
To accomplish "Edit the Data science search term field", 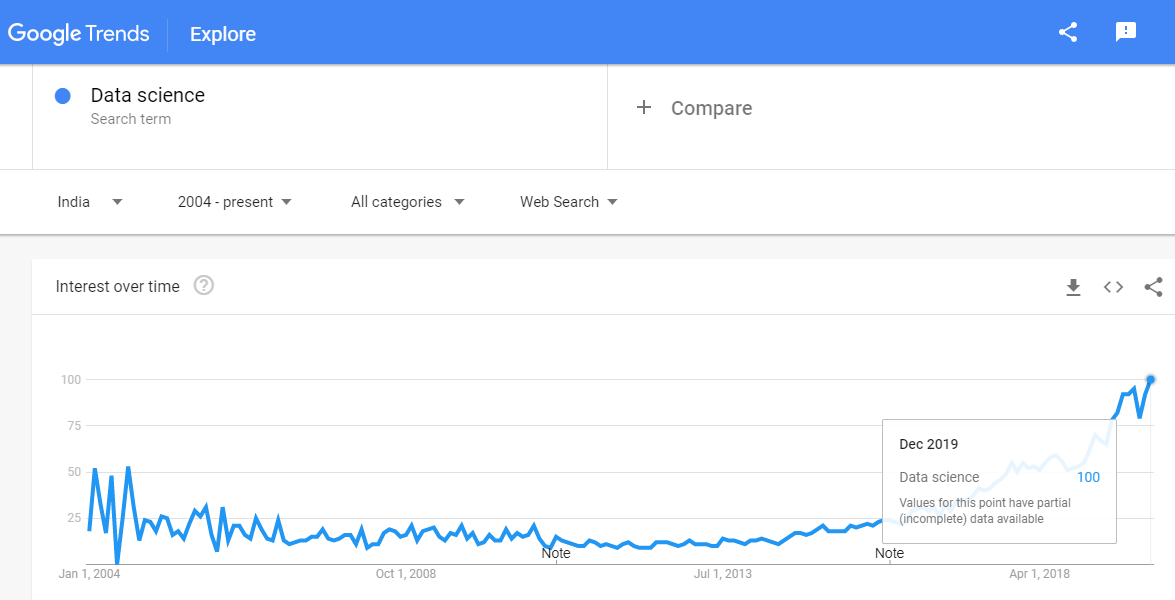I will click(320, 106).
